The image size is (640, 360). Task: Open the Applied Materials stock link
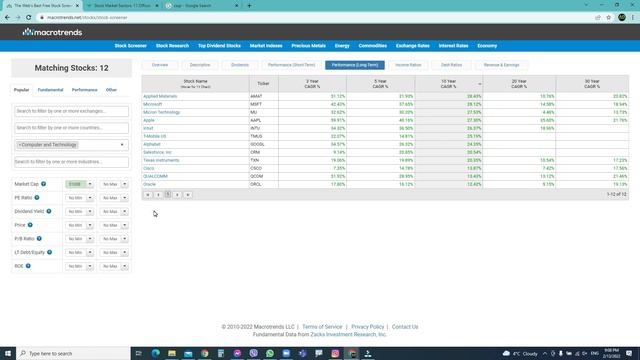160,96
